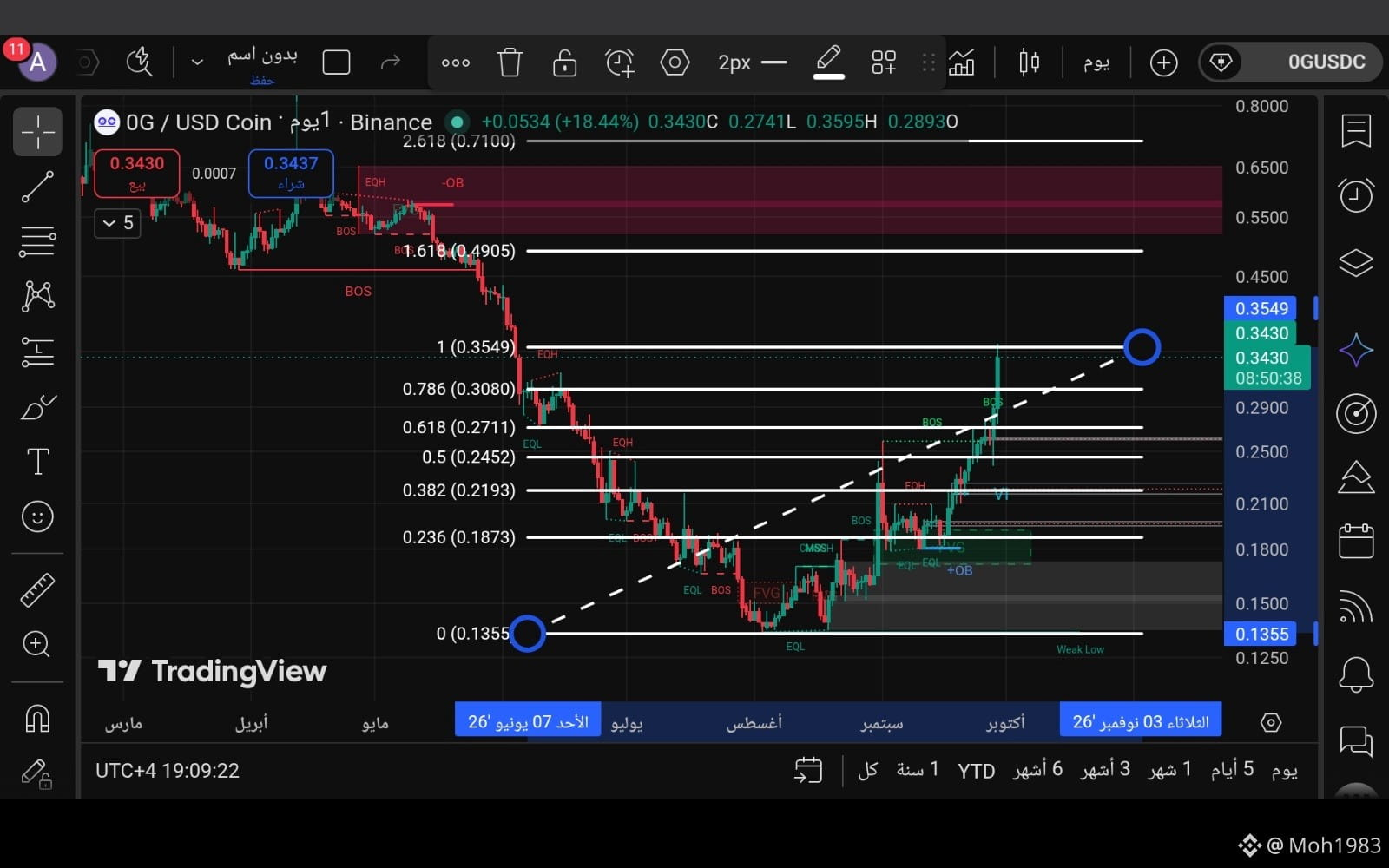The width and height of the screenshot is (1389, 868).
Task: Open the alerts alarm clock panel
Action: pyautogui.click(x=1356, y=195)
